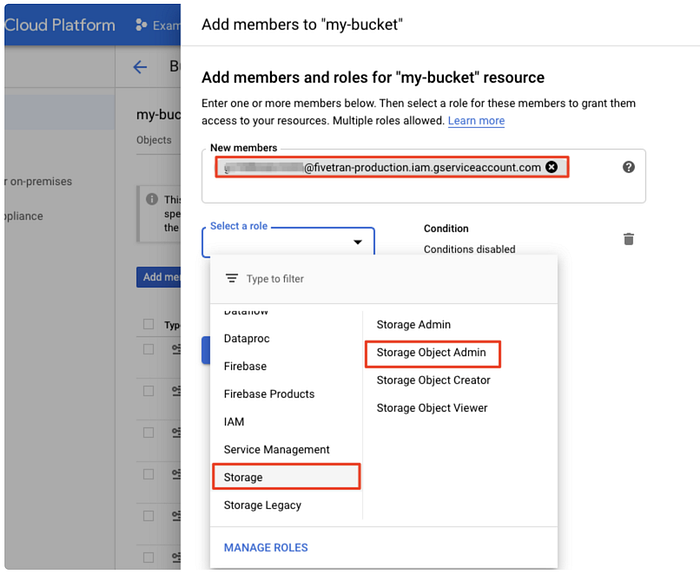Image resolution: width=700 pixels, height=576 pixels.
Task: Click inside the New members input box
Action: click(423, 176)
